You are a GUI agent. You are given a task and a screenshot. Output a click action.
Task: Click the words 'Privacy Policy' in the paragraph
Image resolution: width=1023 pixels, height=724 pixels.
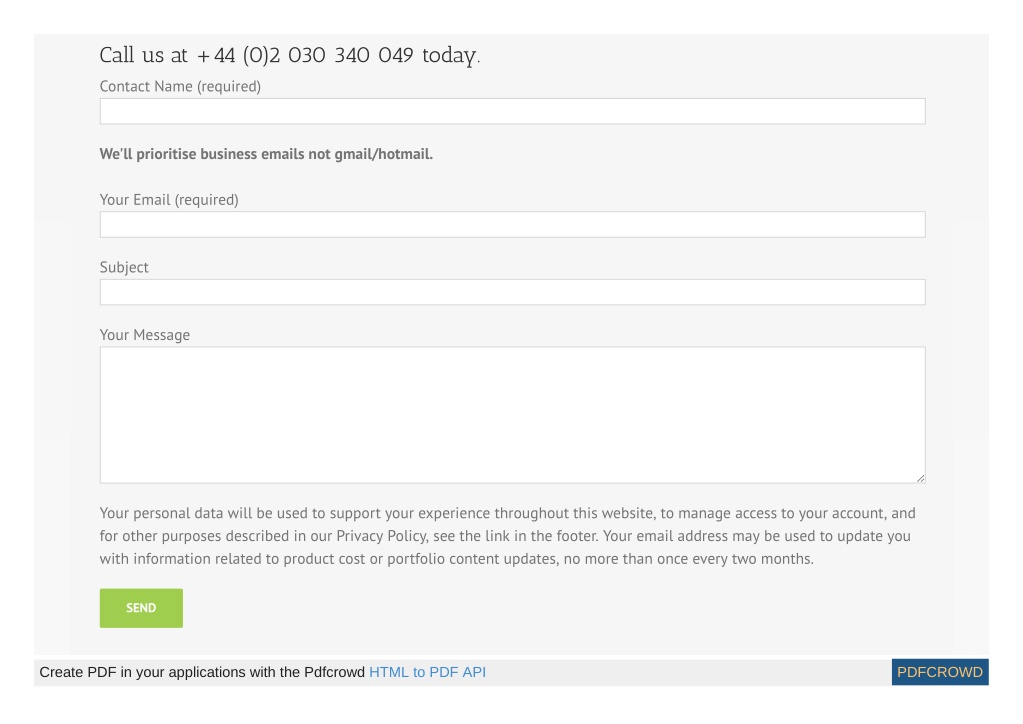pyautogui.click(x=381, y=536)
